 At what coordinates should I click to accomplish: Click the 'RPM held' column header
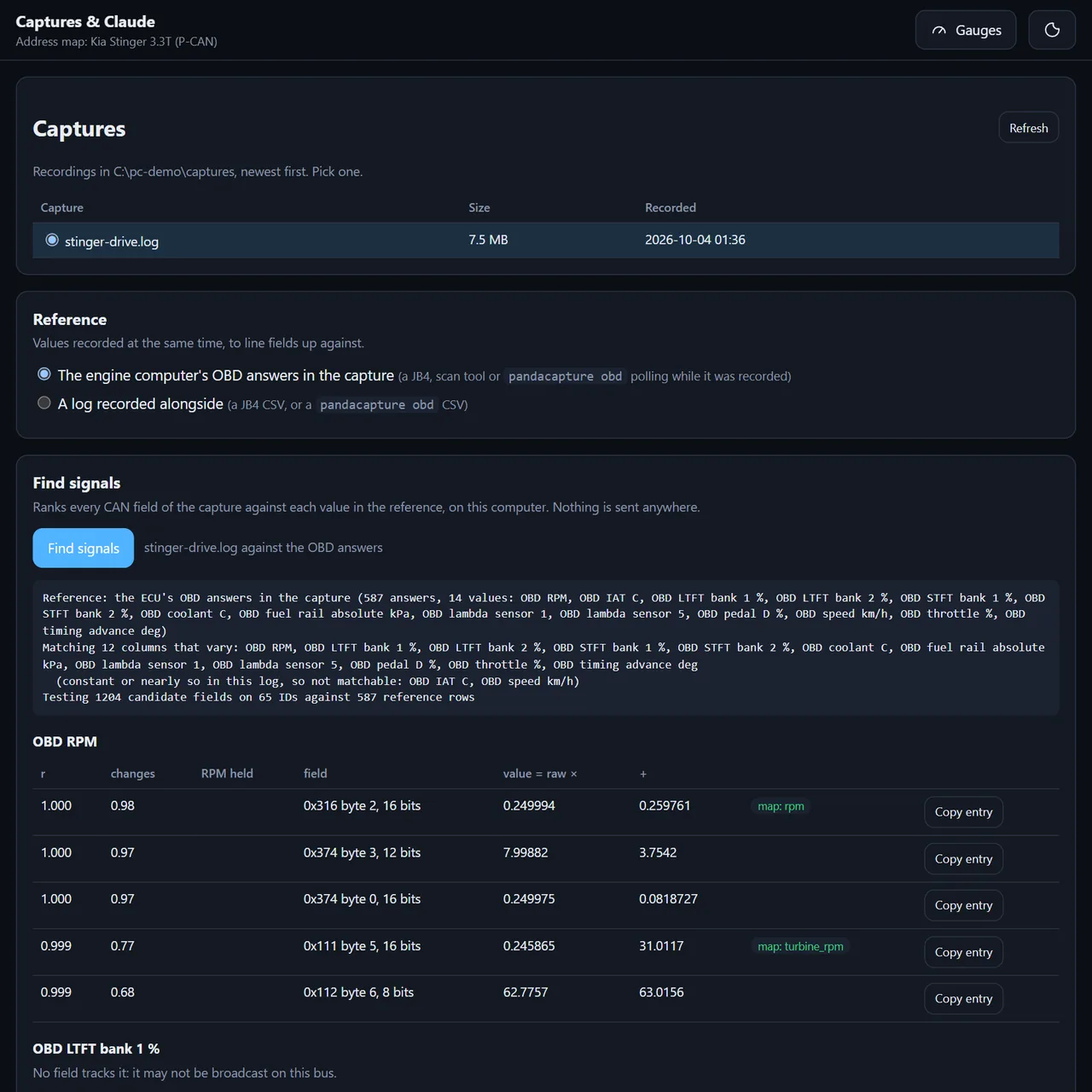click(227, 774)
